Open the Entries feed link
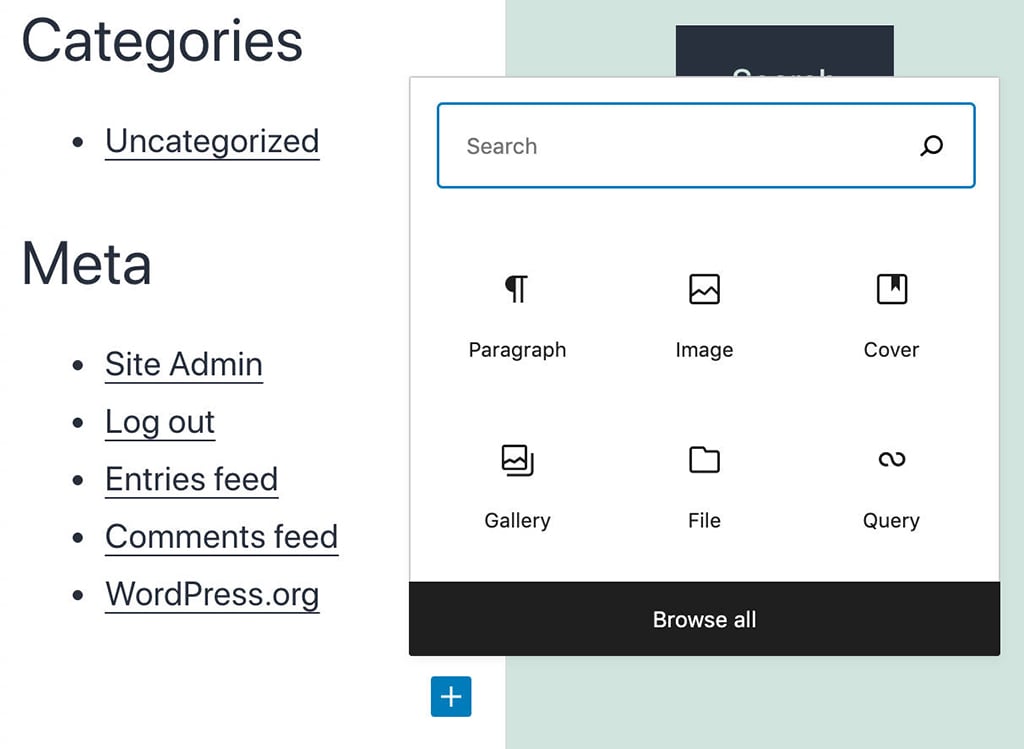The height and width of the screenshot is (749, 1024). coord(191,480)
